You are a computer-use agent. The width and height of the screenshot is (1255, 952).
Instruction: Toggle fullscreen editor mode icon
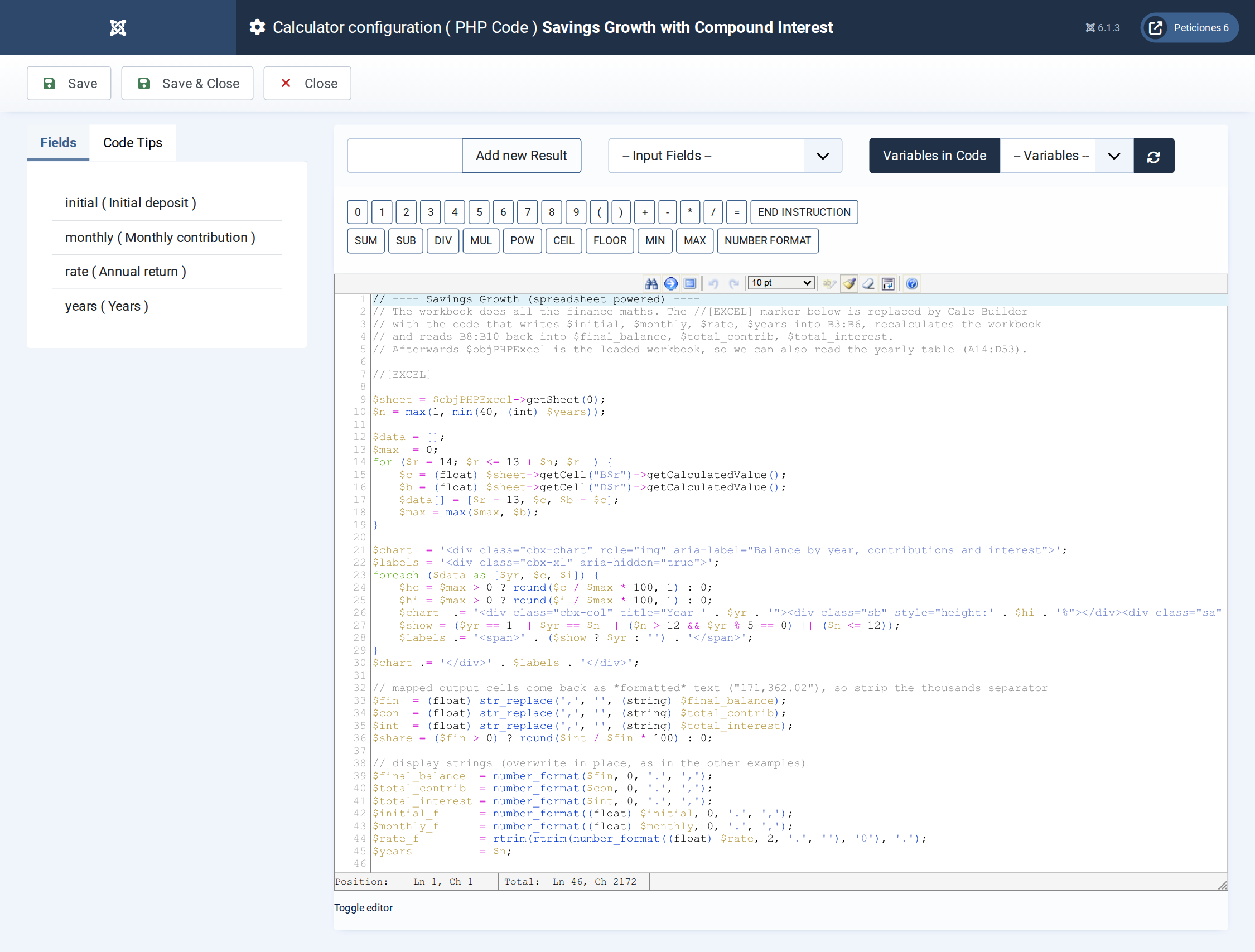(x=690, y=283)
